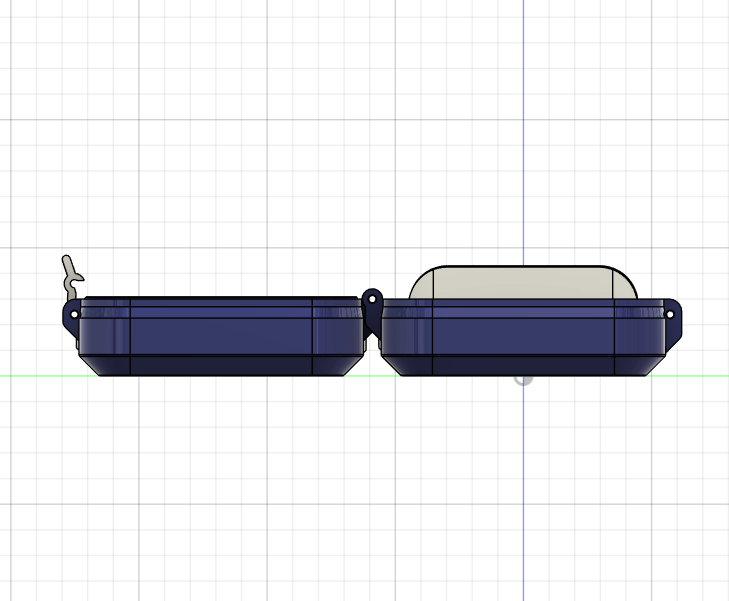Image resolution: width=729 pixels, height=601 pixels.
Task: Click the green horizontal axis line at right
Action: (700, 376)
